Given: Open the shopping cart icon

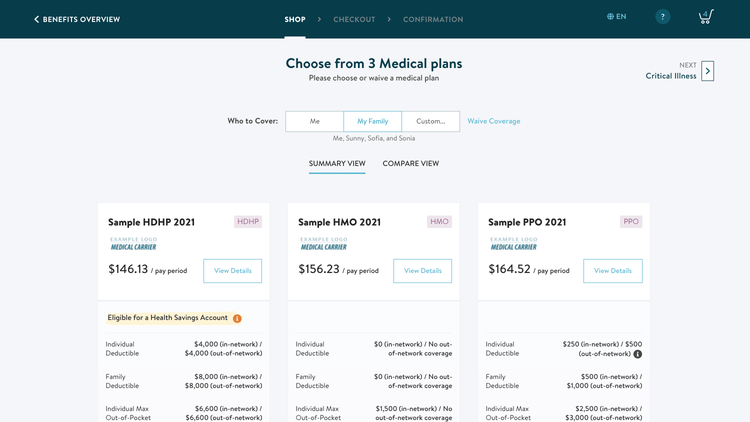Looking at the screenshot, I should [x=706, y=17].
